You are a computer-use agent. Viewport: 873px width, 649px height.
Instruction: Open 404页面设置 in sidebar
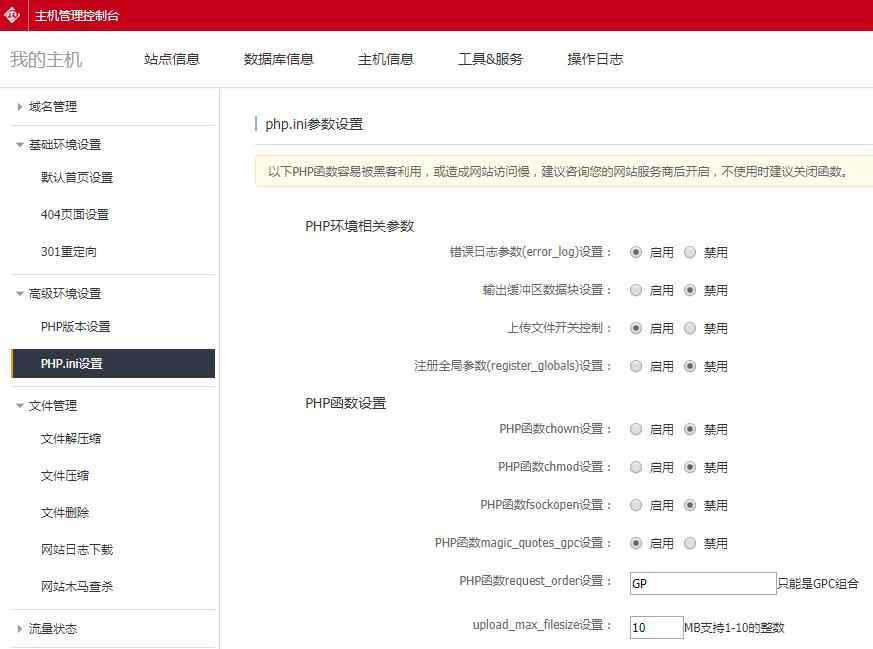point(75,215)
